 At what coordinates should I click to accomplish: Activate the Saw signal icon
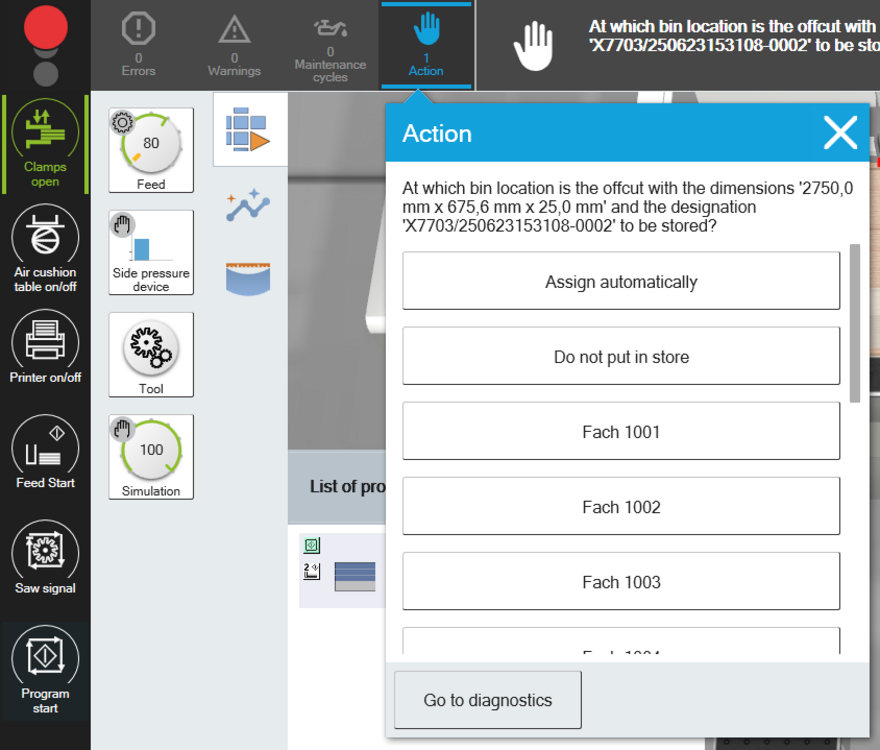tap(45, 557)
